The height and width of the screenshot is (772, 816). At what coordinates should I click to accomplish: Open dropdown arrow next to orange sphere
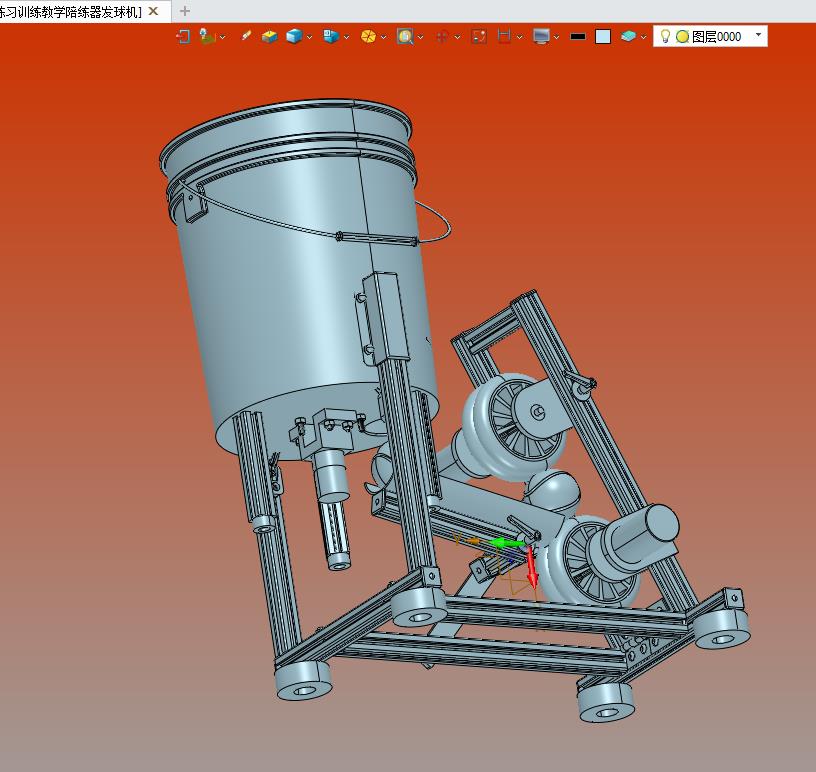coord(384,37)
